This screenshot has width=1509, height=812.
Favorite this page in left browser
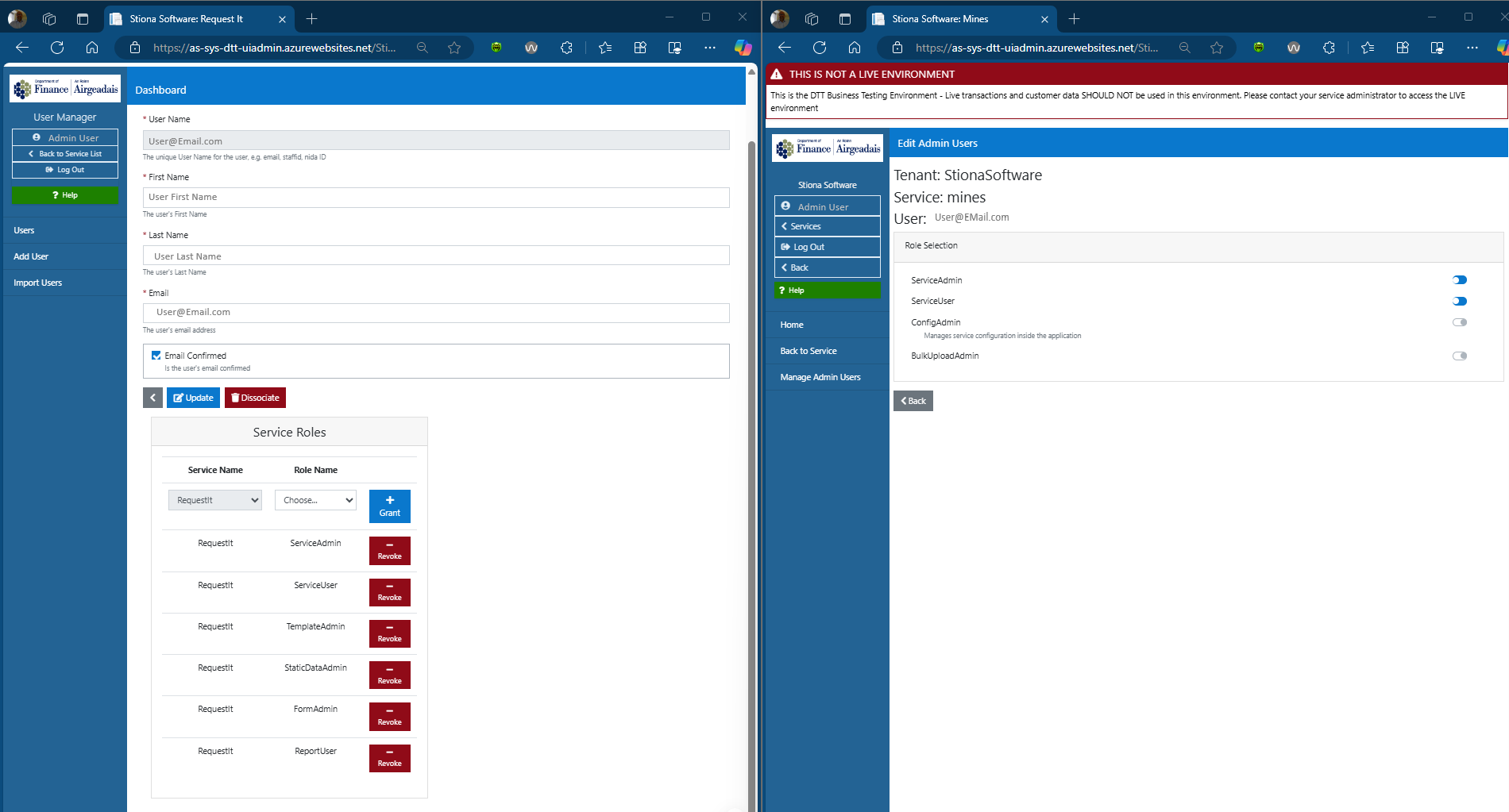454,48
